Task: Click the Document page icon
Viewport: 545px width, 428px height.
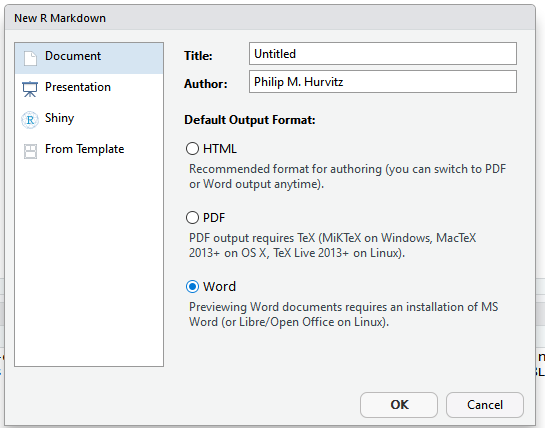Action: 30,58
